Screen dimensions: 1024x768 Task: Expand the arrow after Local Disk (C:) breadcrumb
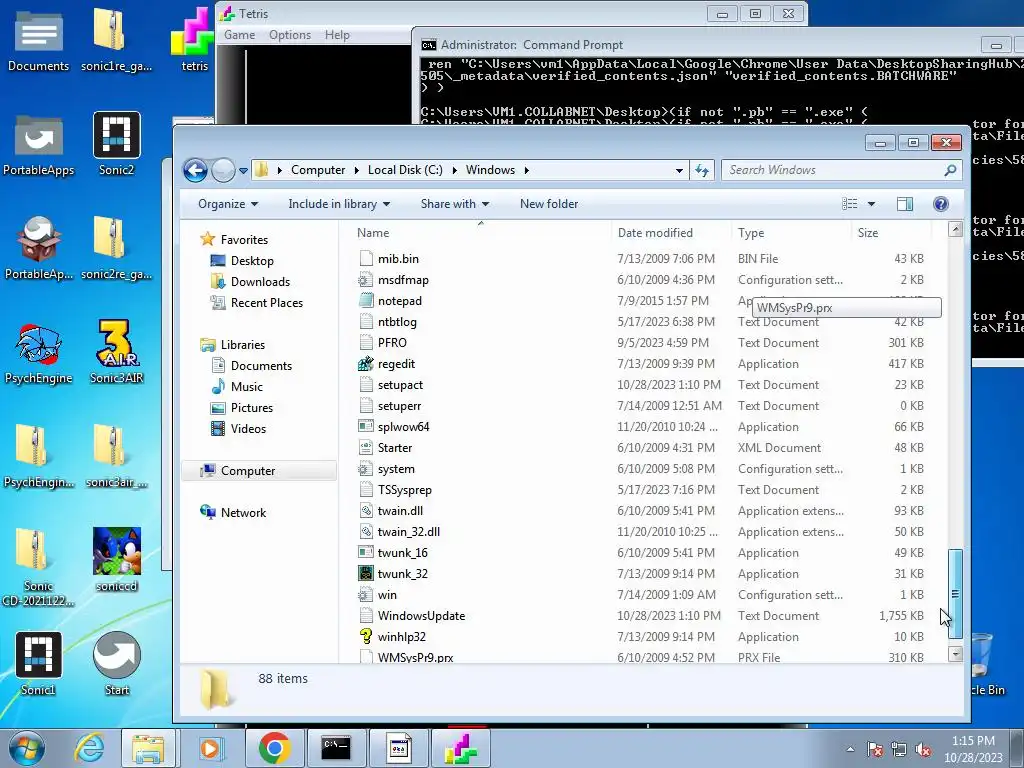(x=455, y=170)
